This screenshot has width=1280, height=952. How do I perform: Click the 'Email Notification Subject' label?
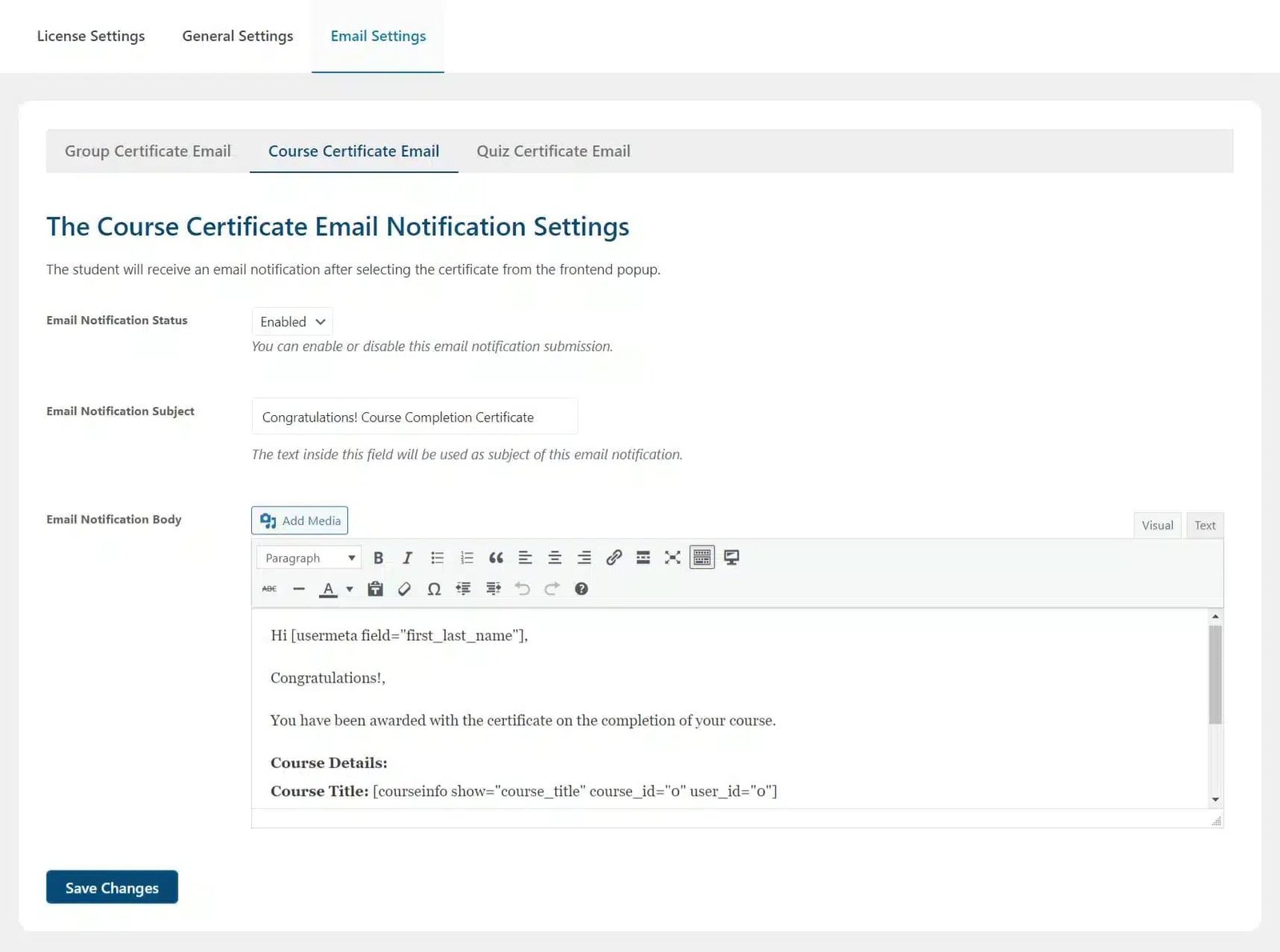click(120, 411)
